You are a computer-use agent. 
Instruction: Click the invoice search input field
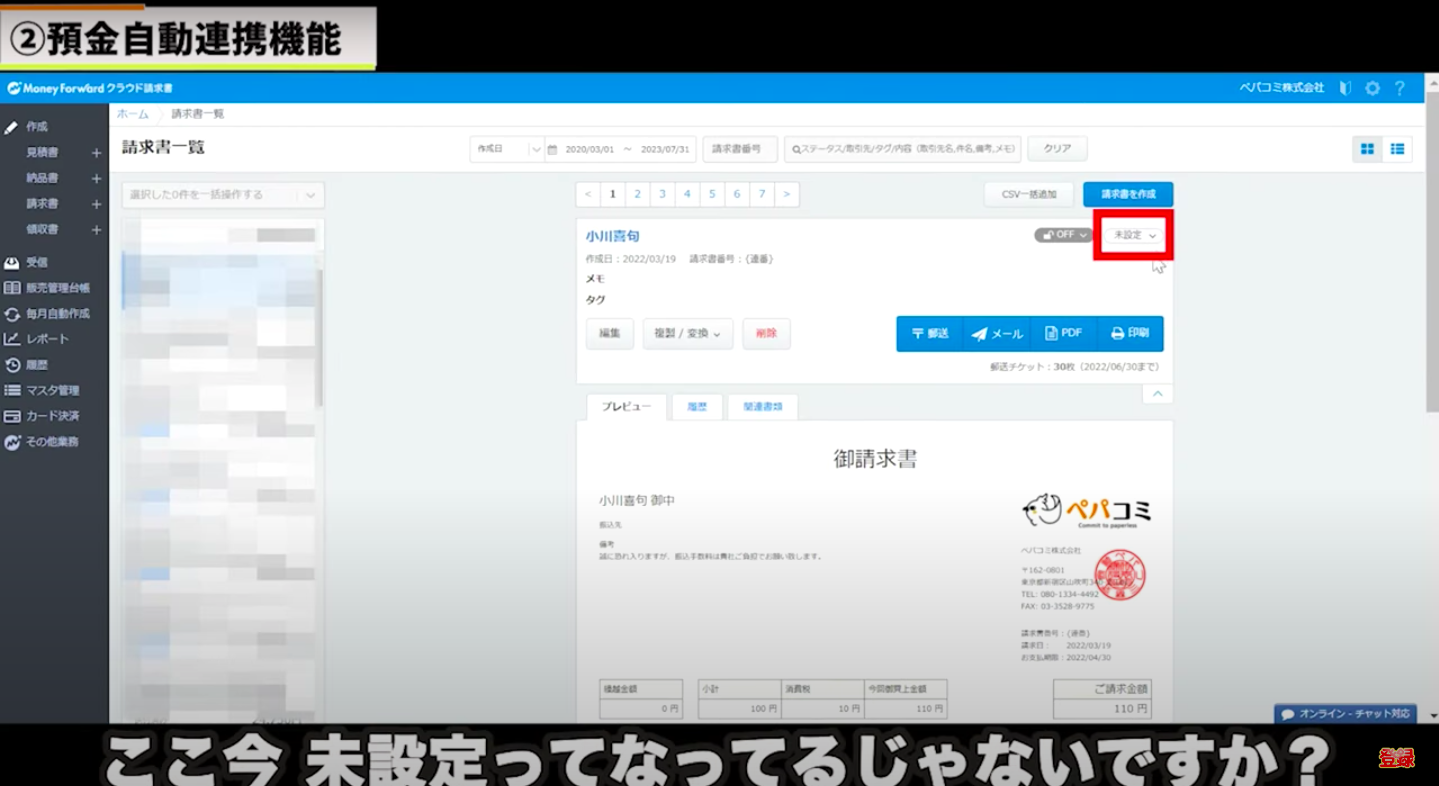point(904,149)
